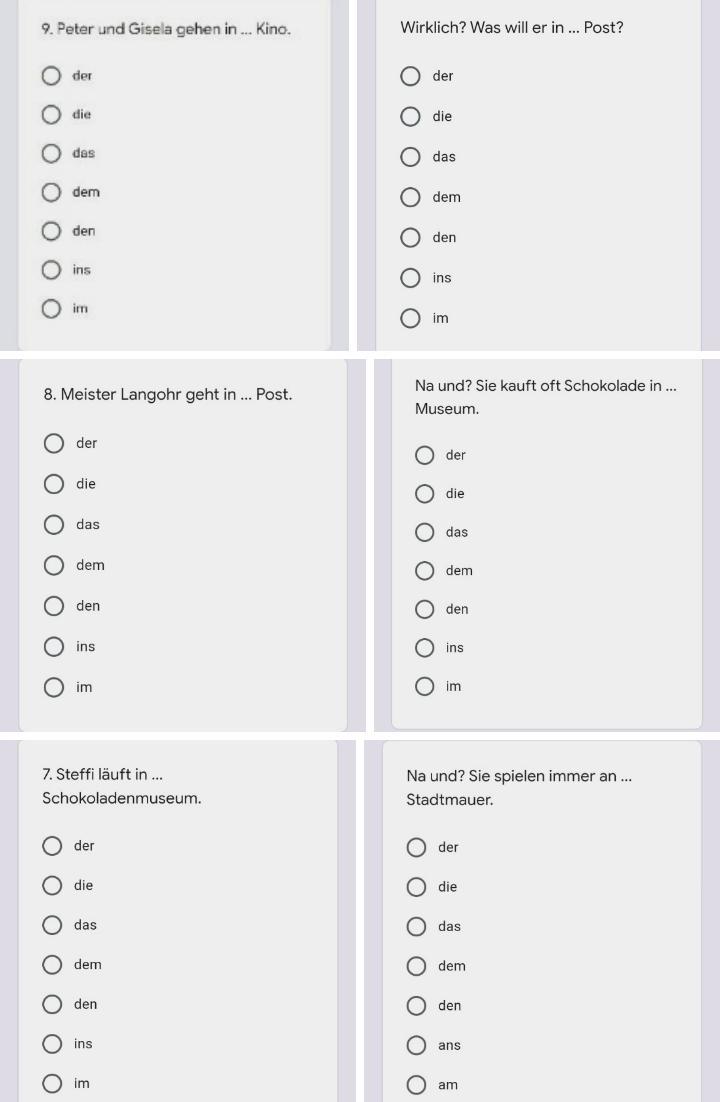Pick 'das' for question 8 Post

56,525
